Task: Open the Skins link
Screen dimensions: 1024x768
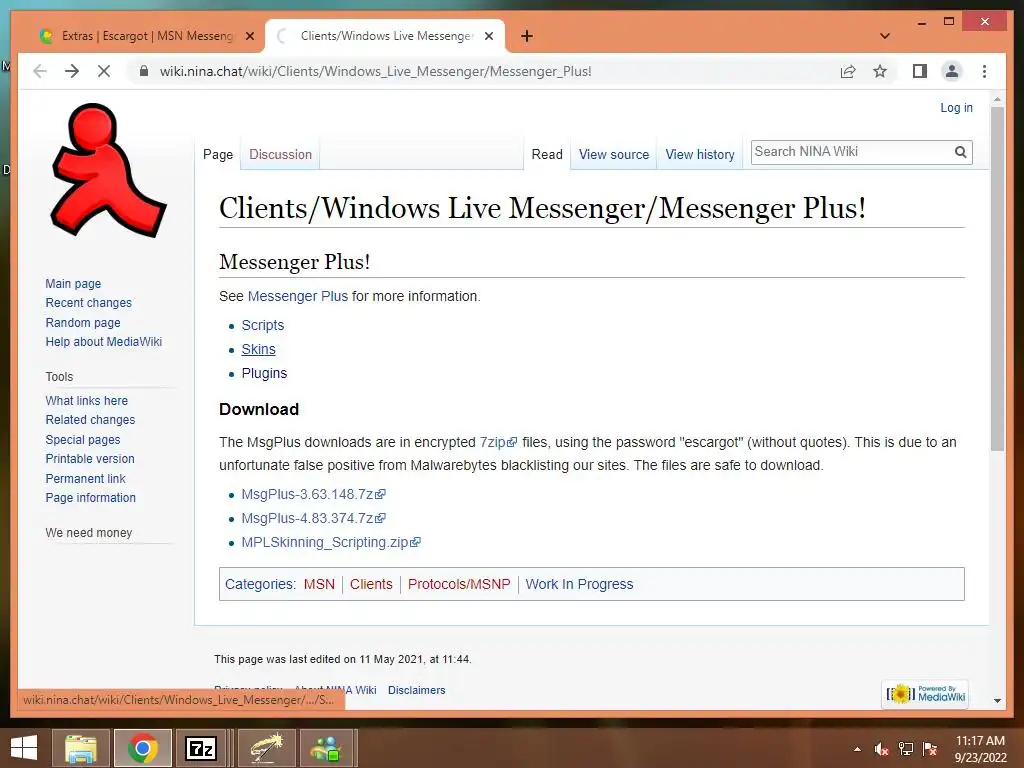Action: pyautogui.click(x=259, y=349)
